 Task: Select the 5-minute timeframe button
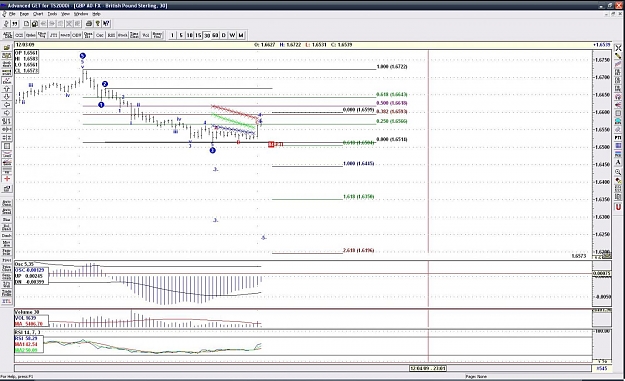pyautogui.click(x=181, y=35)
